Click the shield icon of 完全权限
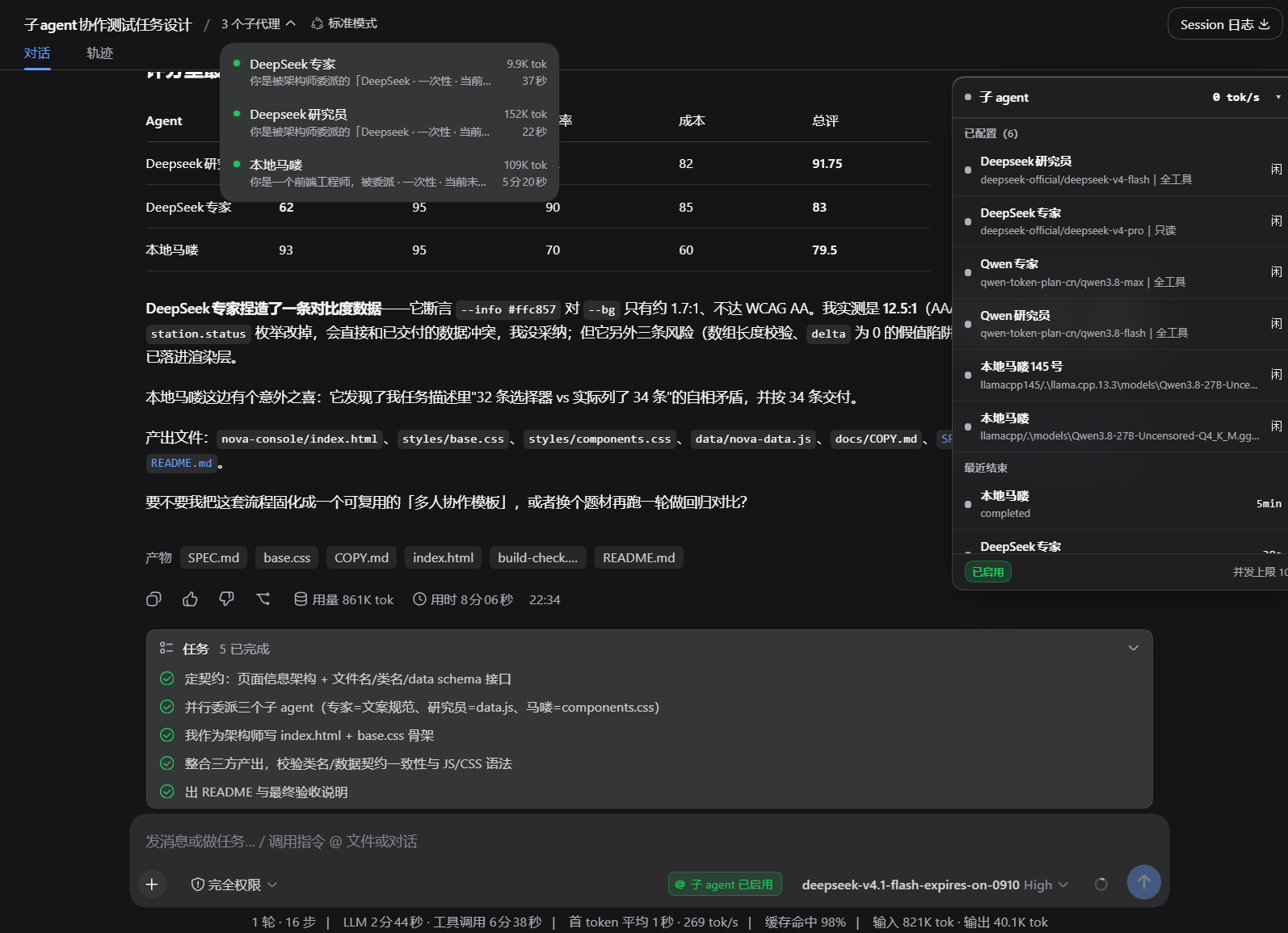 click(197, 885)
